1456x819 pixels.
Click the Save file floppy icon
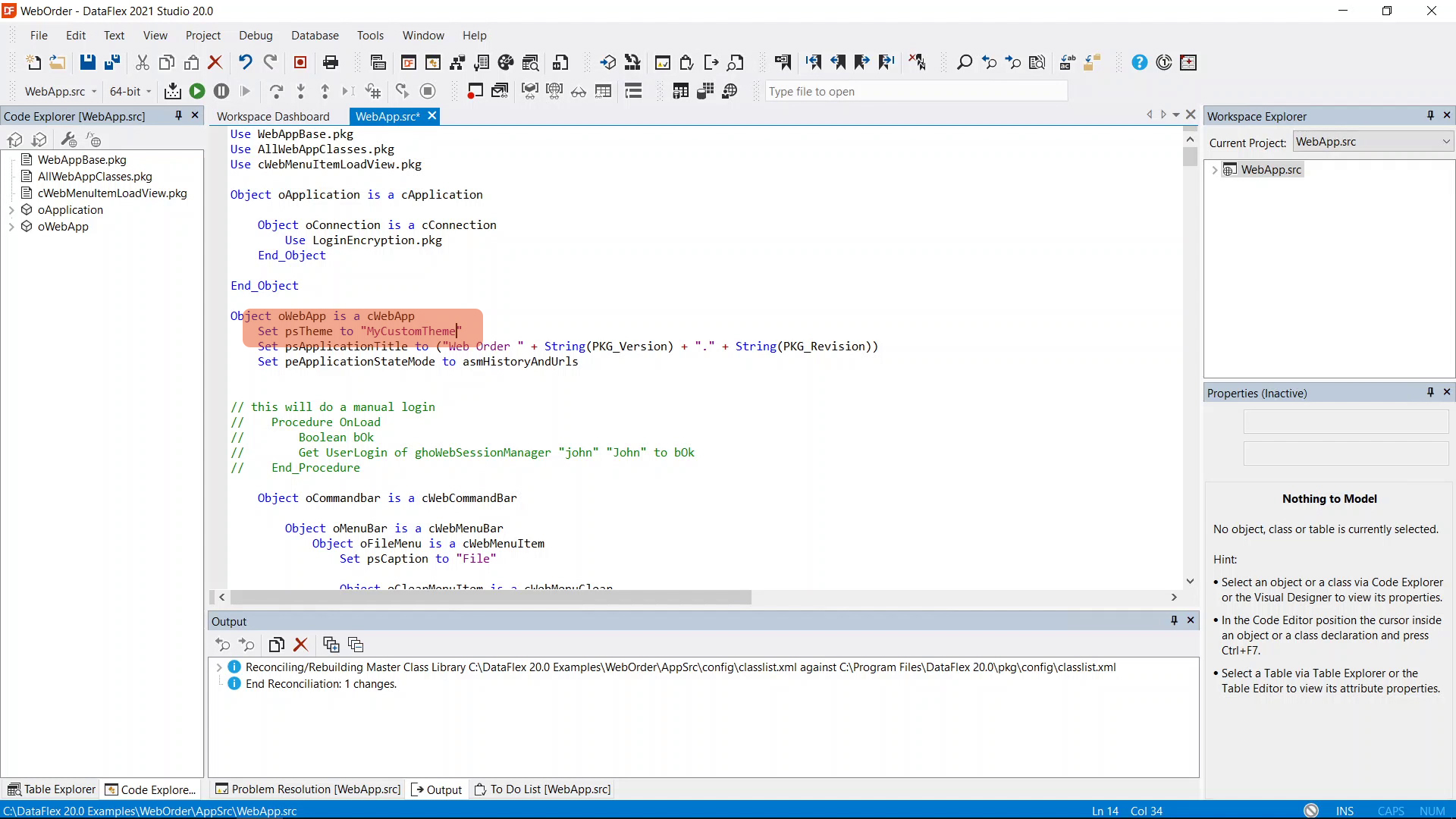tap(88, 62)
